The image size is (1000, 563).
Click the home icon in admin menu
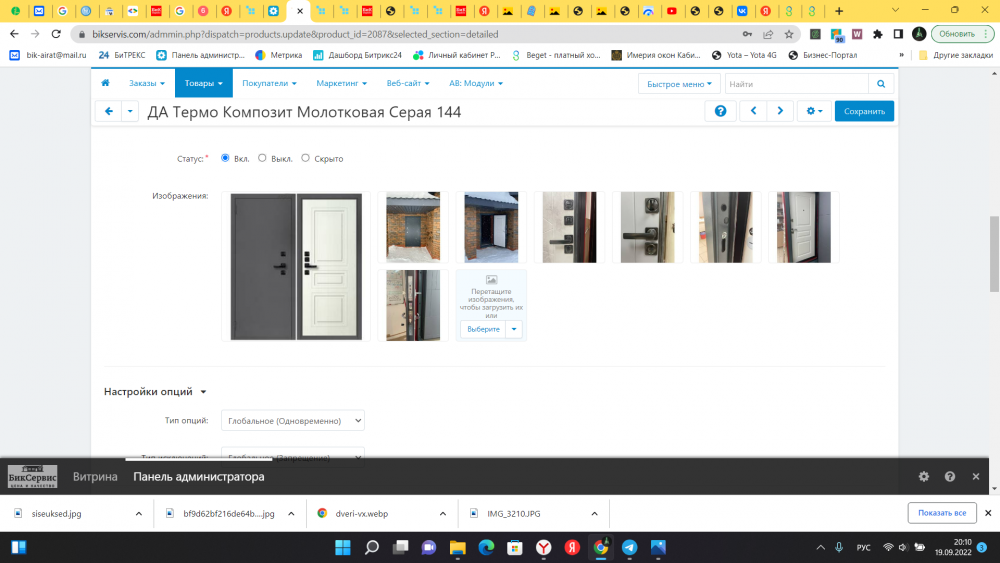click(x=105, y=83)
